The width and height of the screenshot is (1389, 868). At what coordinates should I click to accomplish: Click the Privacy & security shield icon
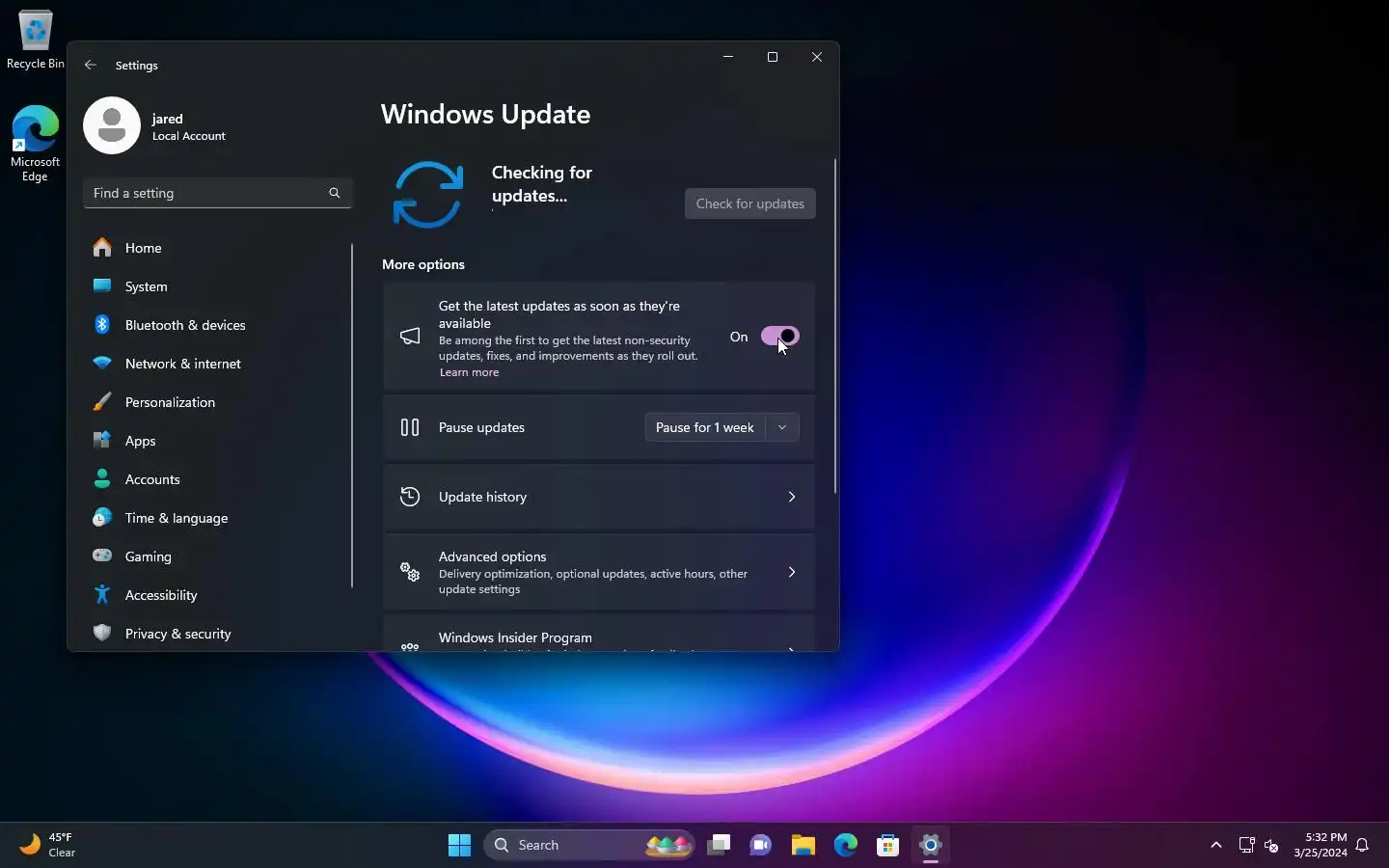[x=102, y=633]
